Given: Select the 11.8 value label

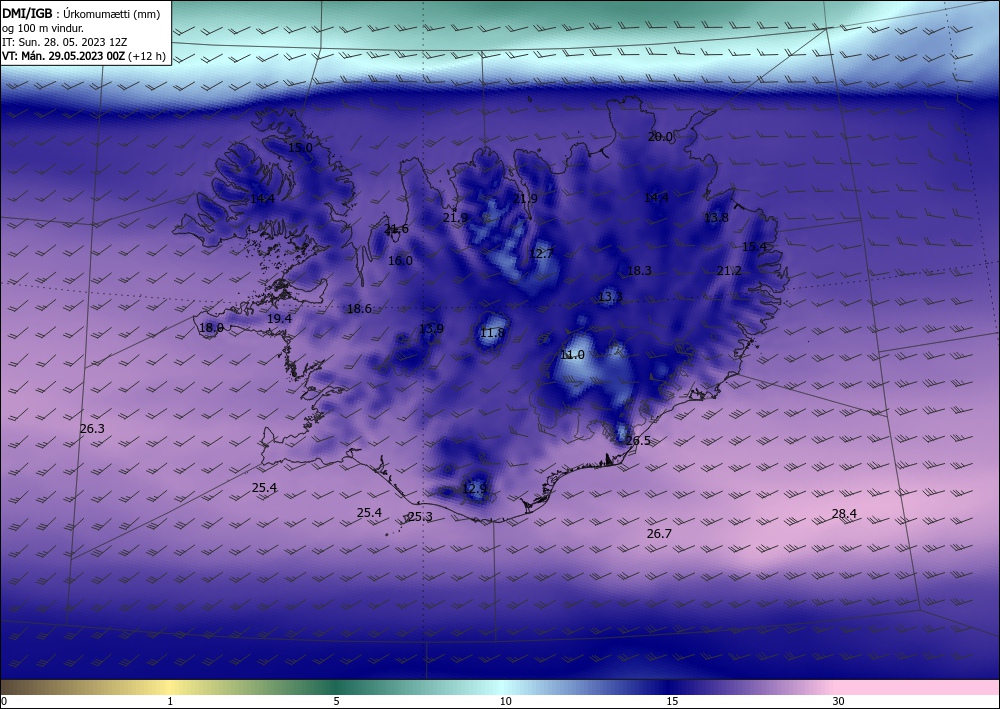Looking at the screenshot, I should (x=492, y=332).
